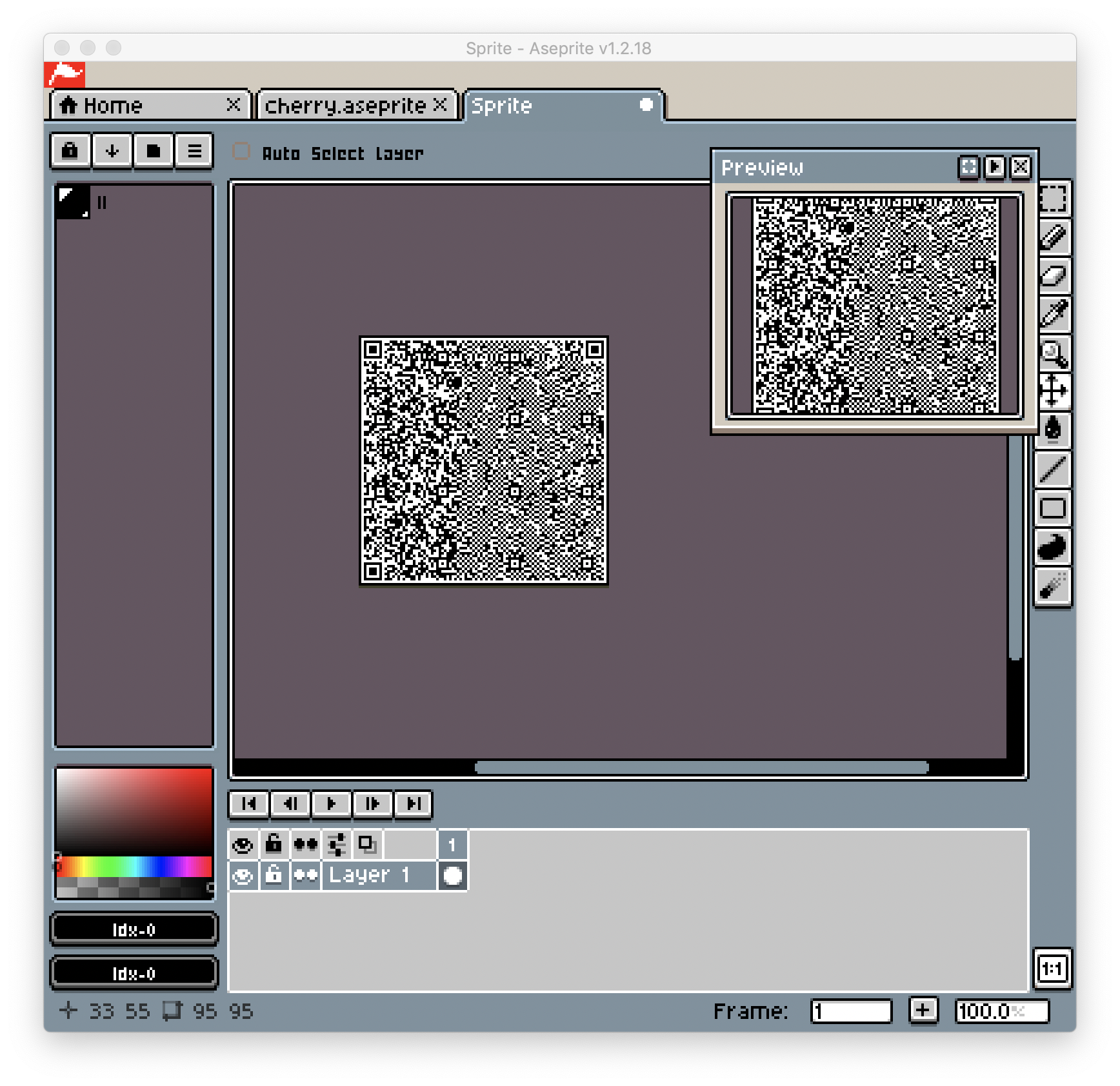Go to the first frame
1120x1086 pixels.
[249, 804]
